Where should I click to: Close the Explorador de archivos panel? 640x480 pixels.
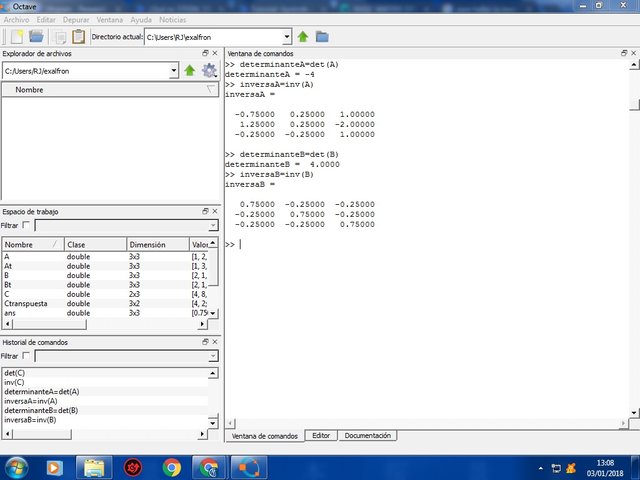click(x=215, y=53)
